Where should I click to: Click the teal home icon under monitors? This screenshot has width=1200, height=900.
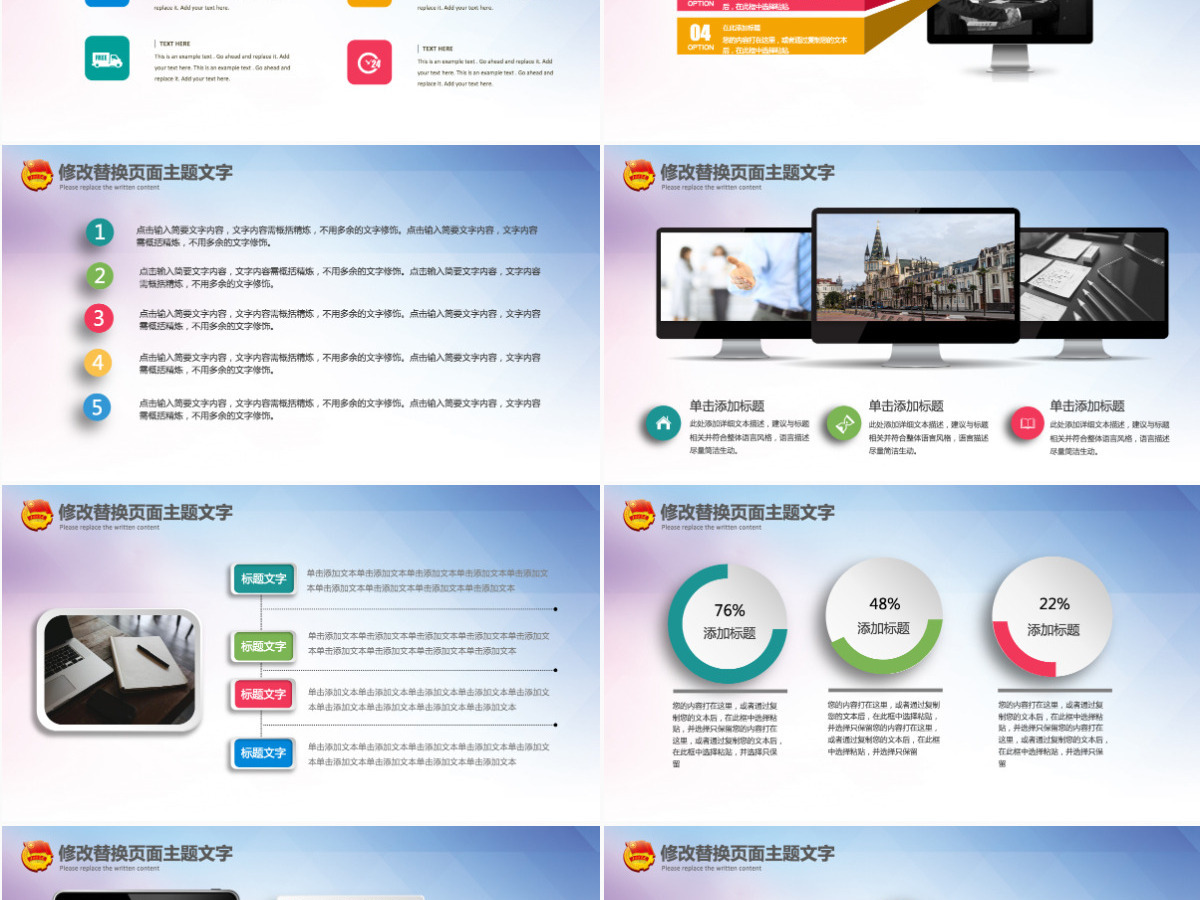(662, 424)
